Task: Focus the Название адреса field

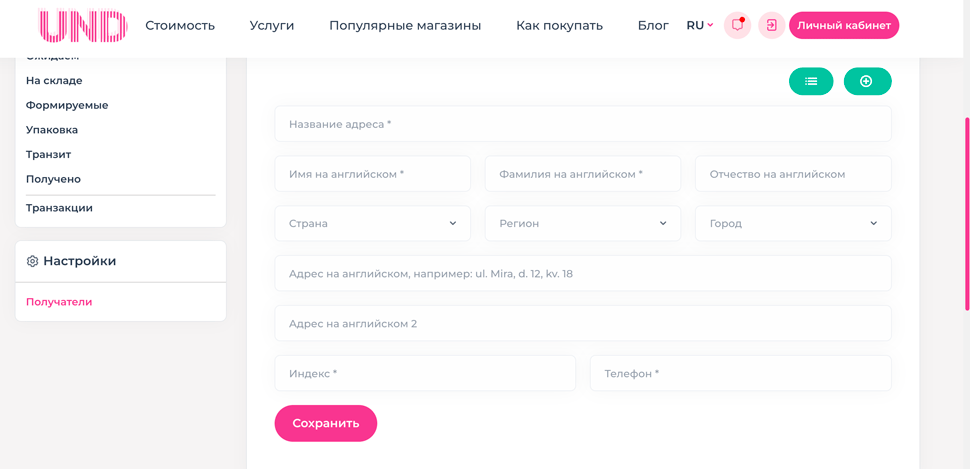Action: point(583,124)
